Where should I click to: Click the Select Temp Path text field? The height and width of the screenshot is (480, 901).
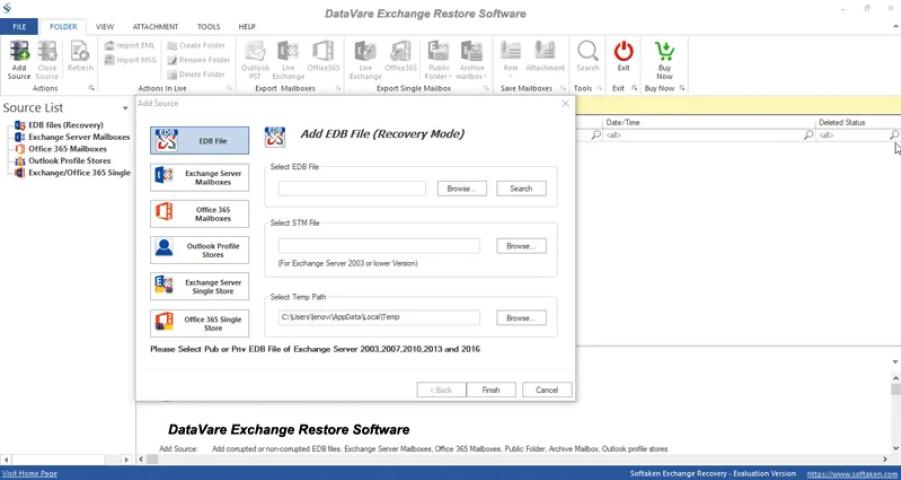click(379, 318)
